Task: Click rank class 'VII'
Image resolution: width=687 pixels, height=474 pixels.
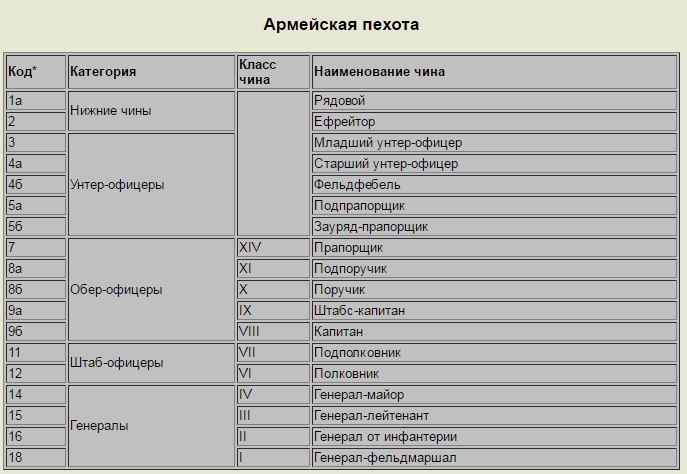Action: point(273,353)
